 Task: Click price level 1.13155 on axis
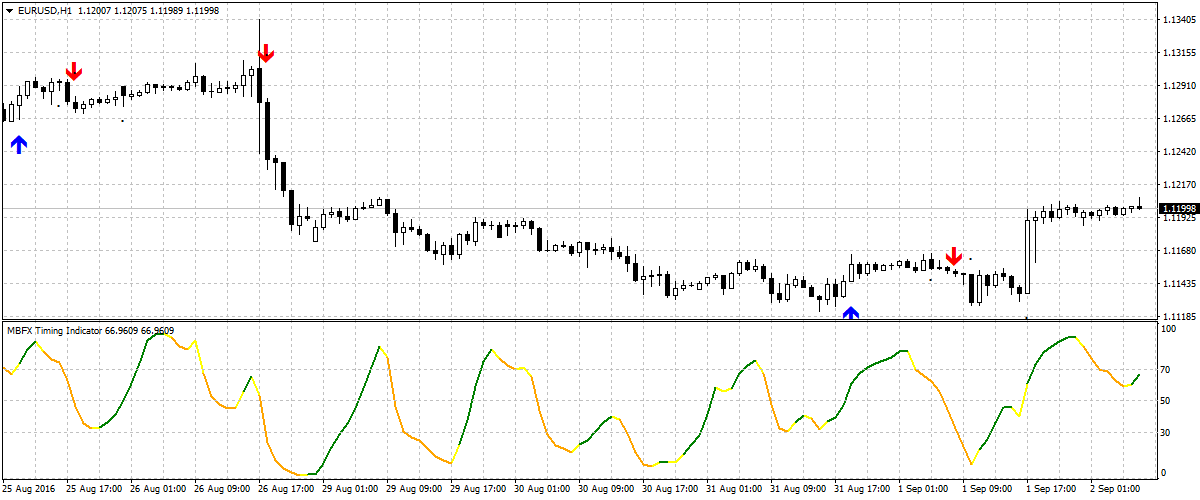click(1179, 52)
